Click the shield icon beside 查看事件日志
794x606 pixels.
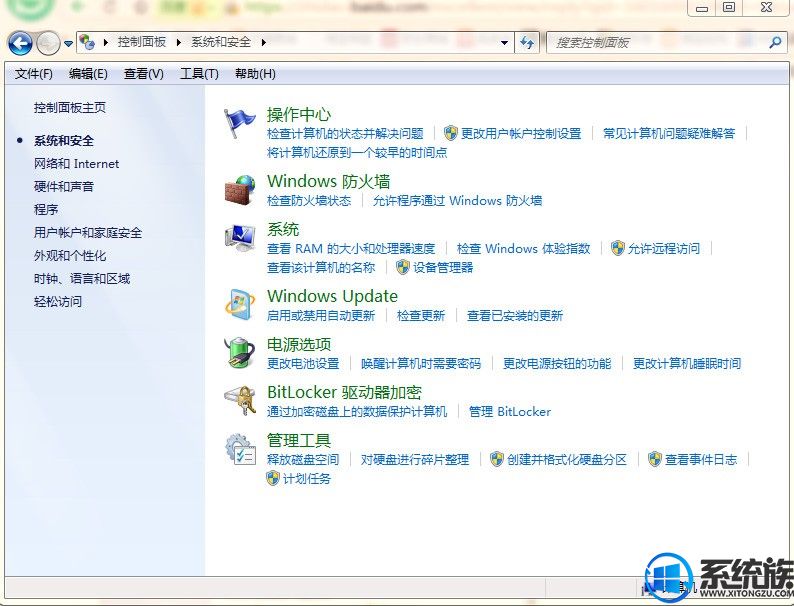click(x=655, y=459)
